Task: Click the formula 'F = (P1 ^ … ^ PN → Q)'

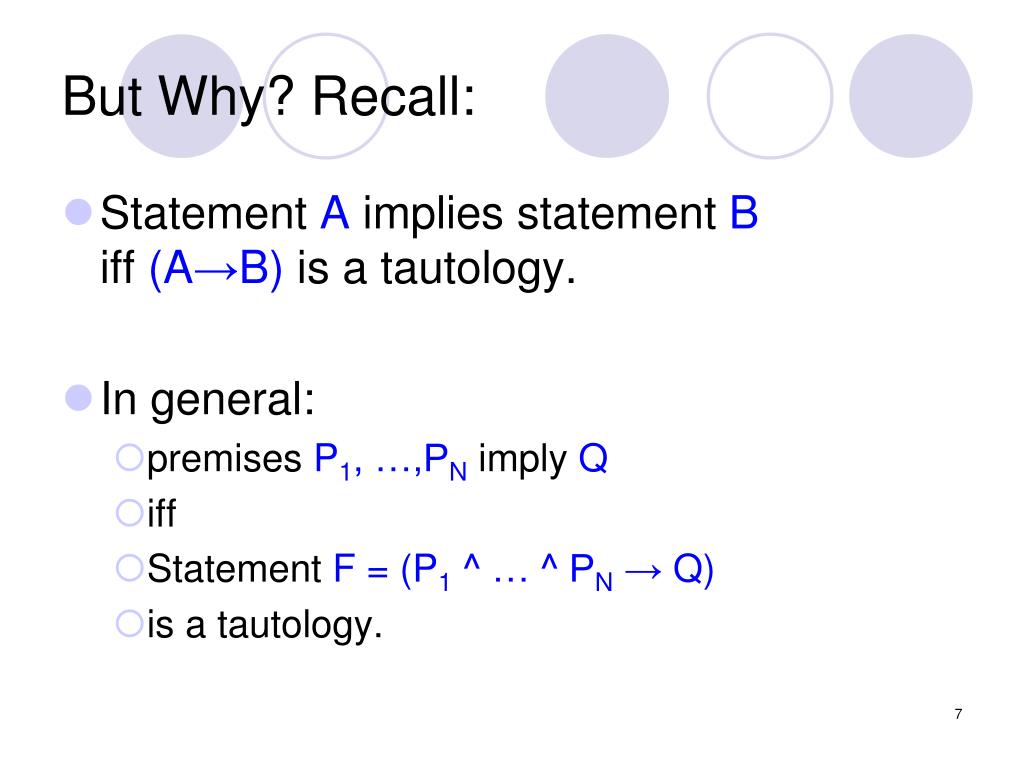Action: (523, 569)
